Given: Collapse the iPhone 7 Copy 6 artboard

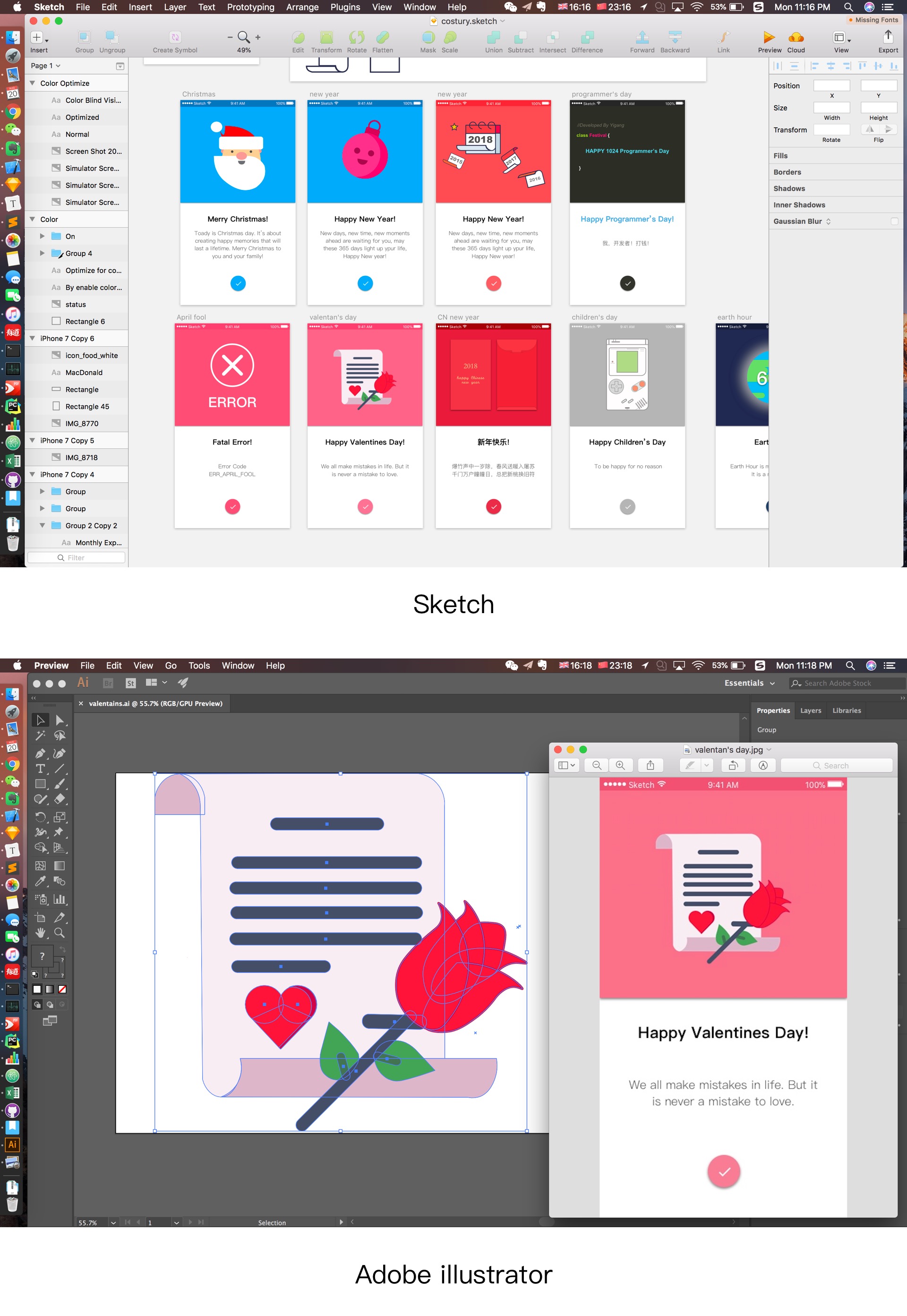Looking at the screenshot, I should coord(33,339).
